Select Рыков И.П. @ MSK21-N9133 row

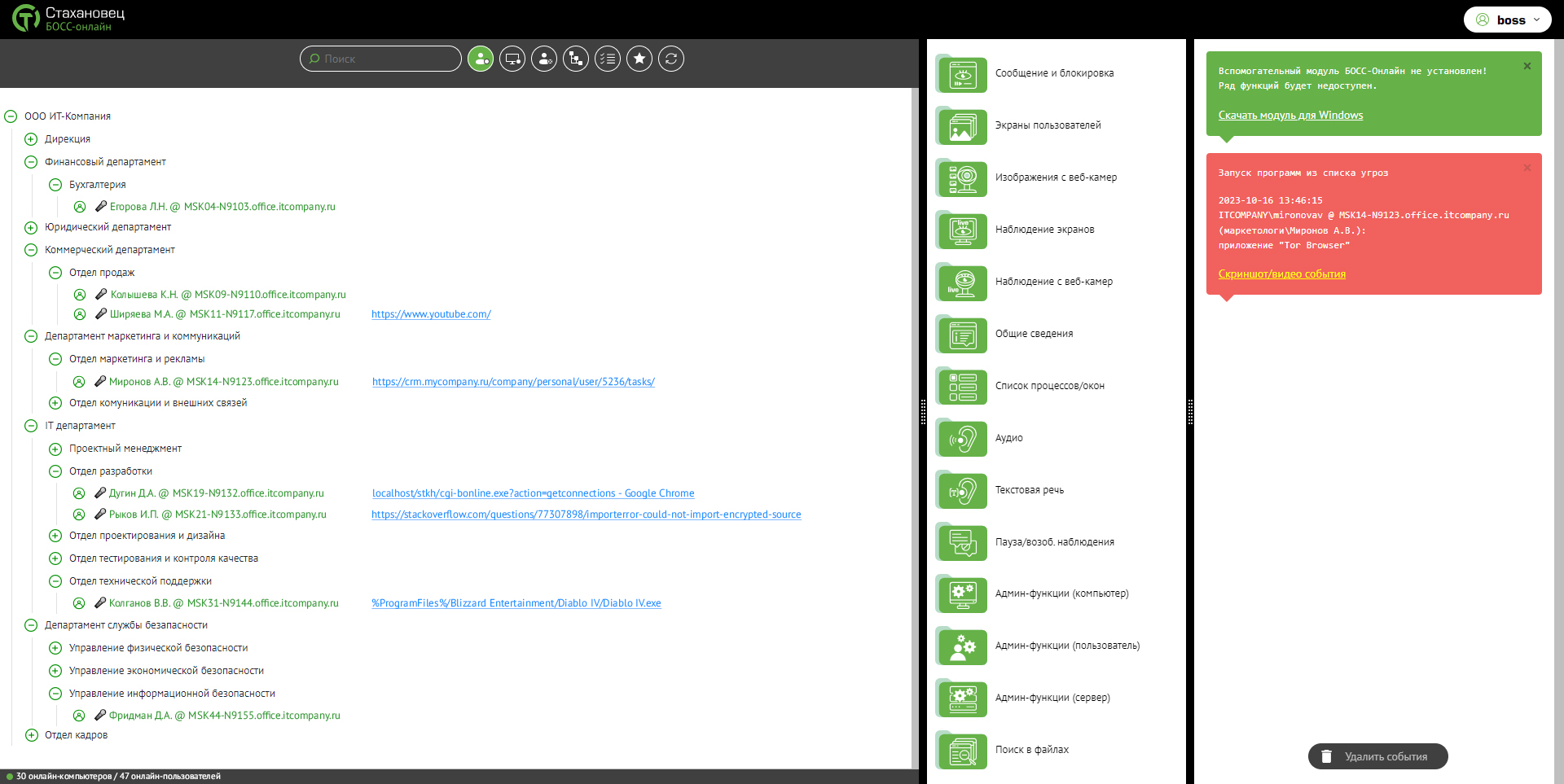point(217,515)
